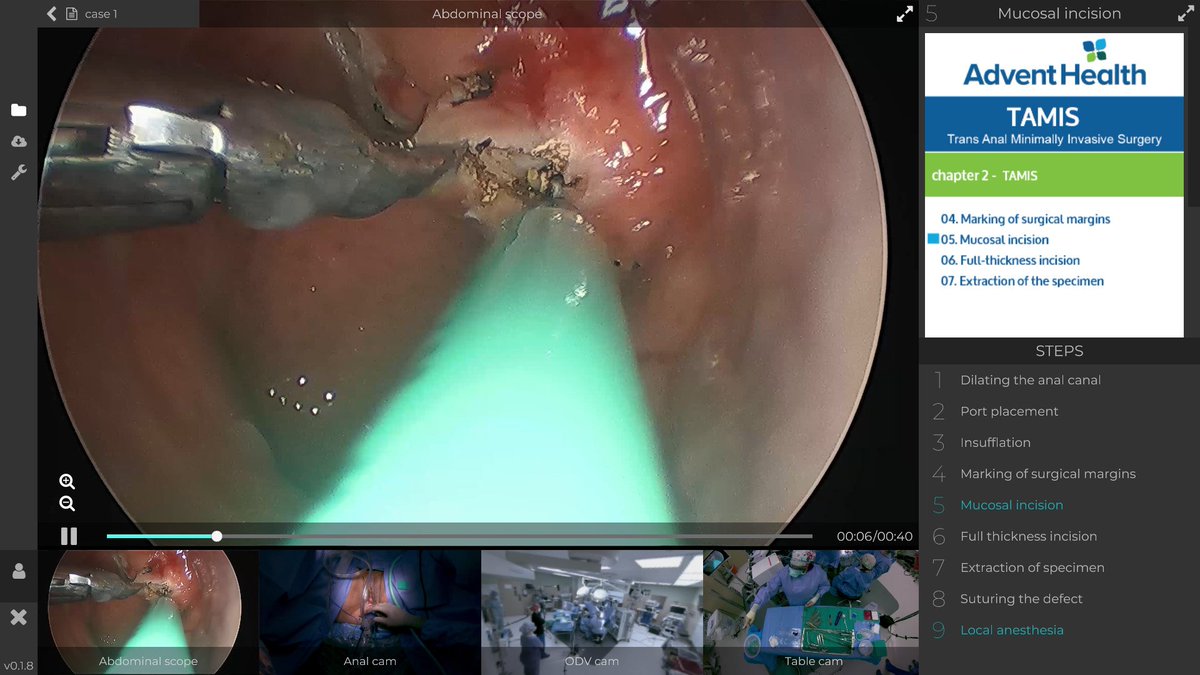The width and height of the screenshot is (1200, 675).
Task: Expand the Mucosal incision panel to fullscreen
Action: [1185, 14]
